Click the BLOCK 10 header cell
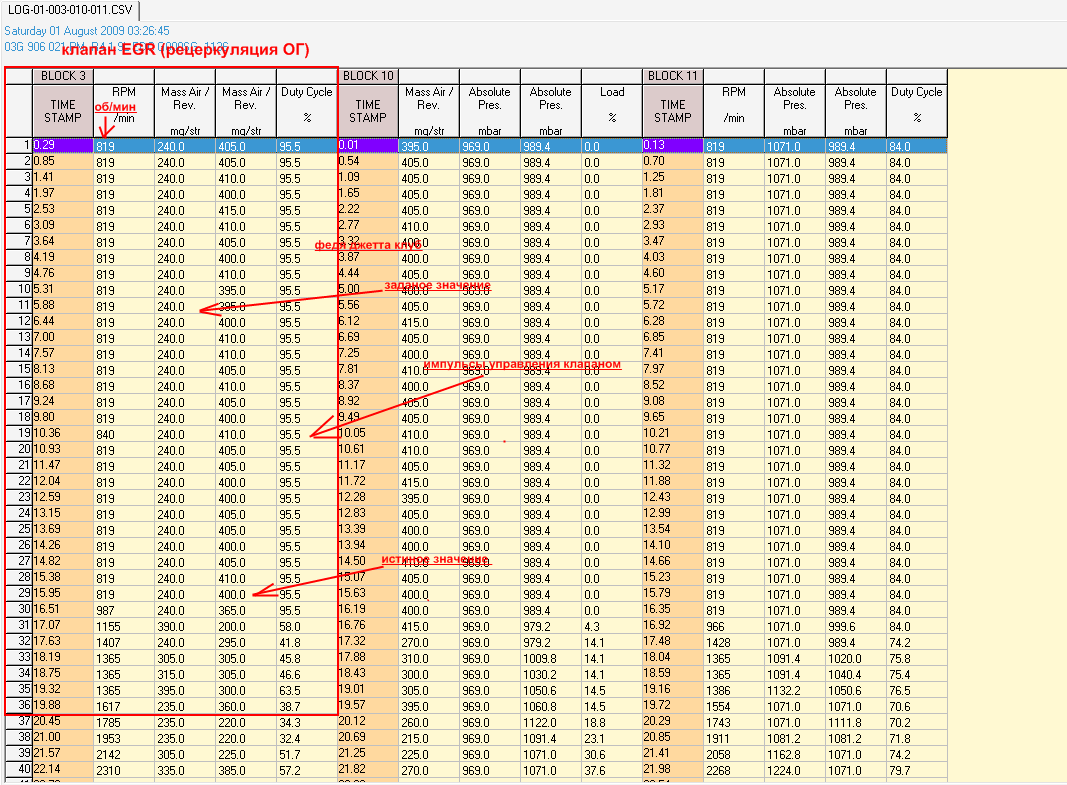Screen dimensions: 1067x785 (368, 76)
